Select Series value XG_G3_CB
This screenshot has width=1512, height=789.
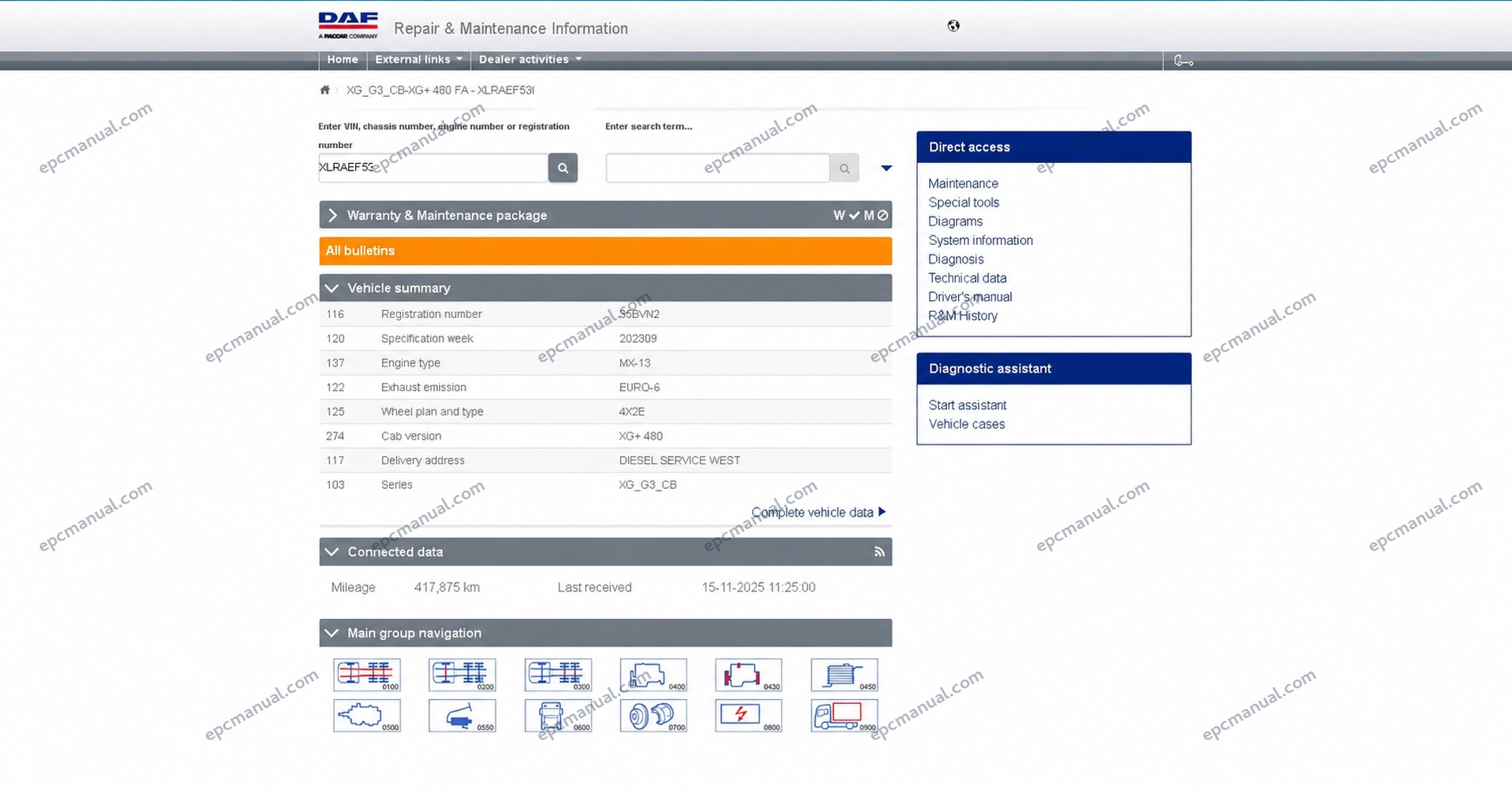pos(648,485)
